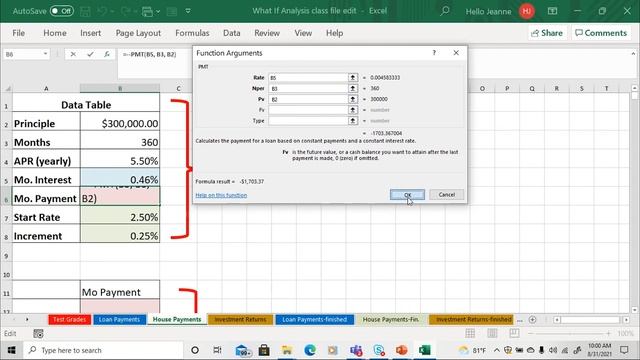Image resolution: width=640 pixels, height=360 pixels.
Task: Open Customize Quick Access Toolbar dropdown
Action: [188, 11]
